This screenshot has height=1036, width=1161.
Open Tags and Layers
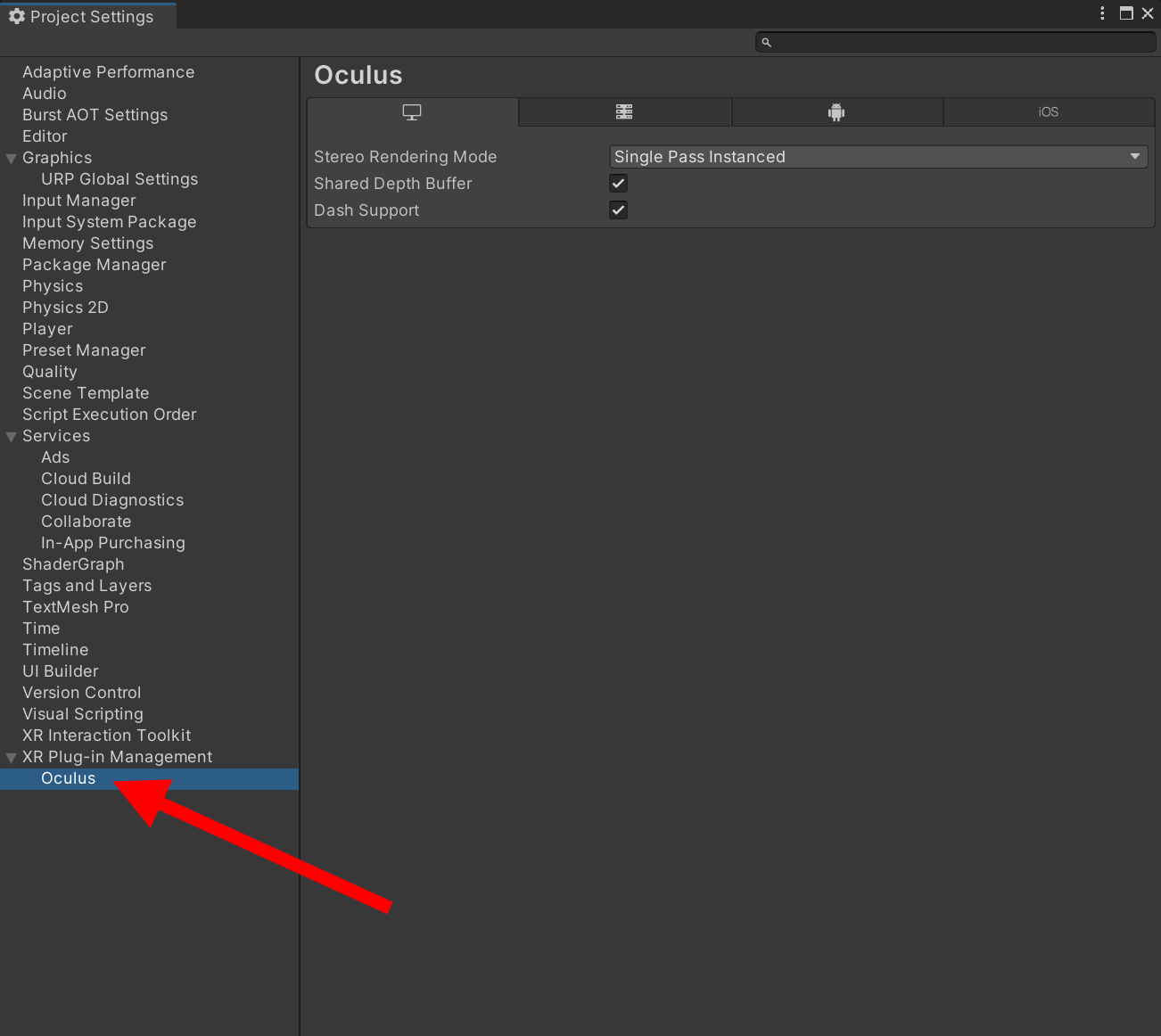tap(86, 586)
